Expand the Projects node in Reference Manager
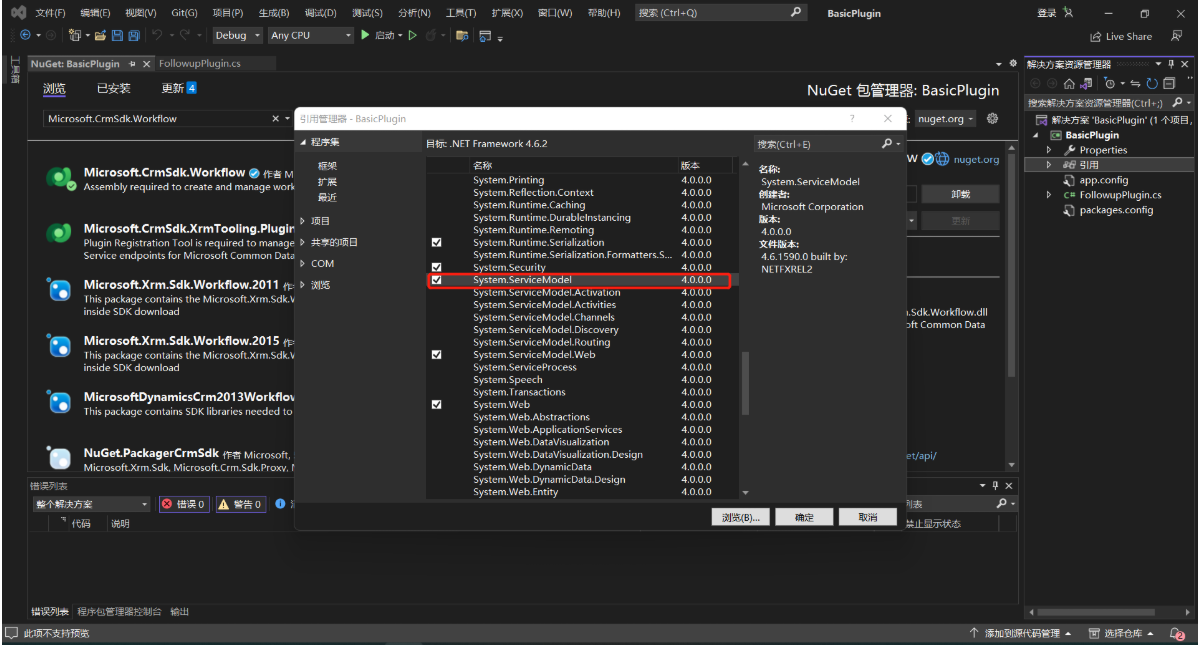This screenshot has height=645, width=1198. click(x=303, y=221)
